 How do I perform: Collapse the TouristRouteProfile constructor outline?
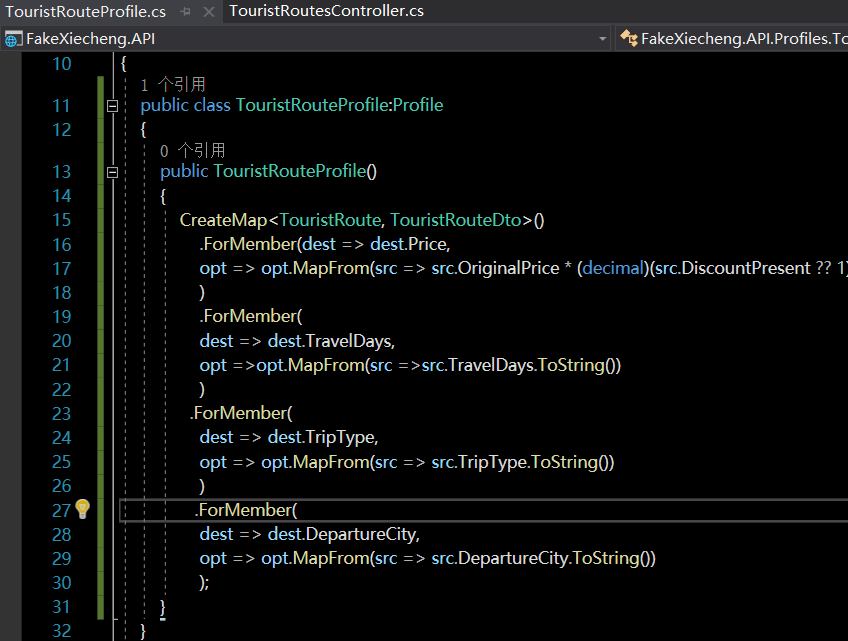[112, 172]
